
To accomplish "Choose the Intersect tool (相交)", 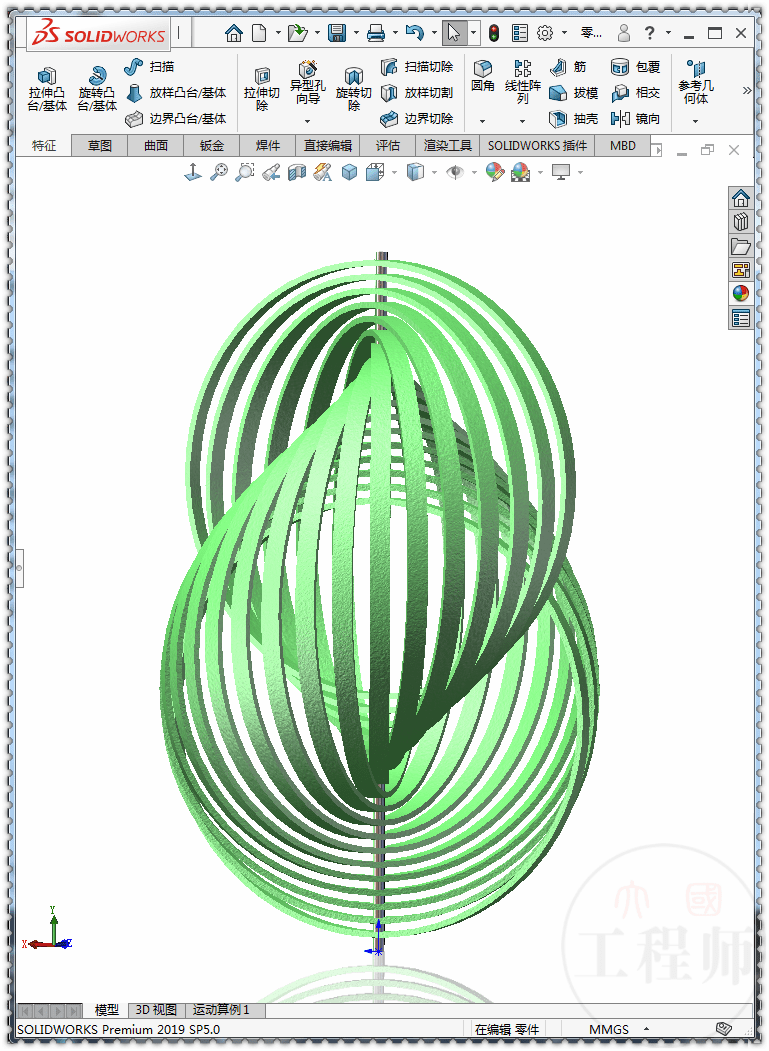I will pyautogui.click(x=636, y=92).
